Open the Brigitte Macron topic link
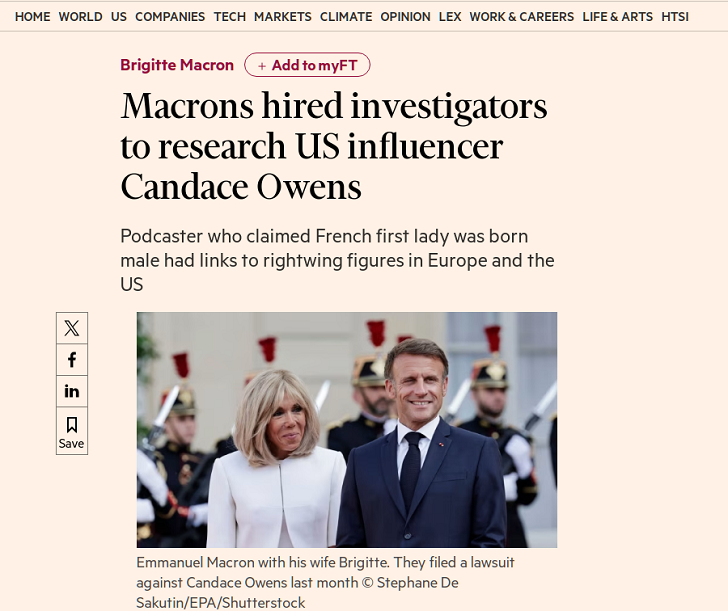This screenshot has height=611, width=728. 177,65
